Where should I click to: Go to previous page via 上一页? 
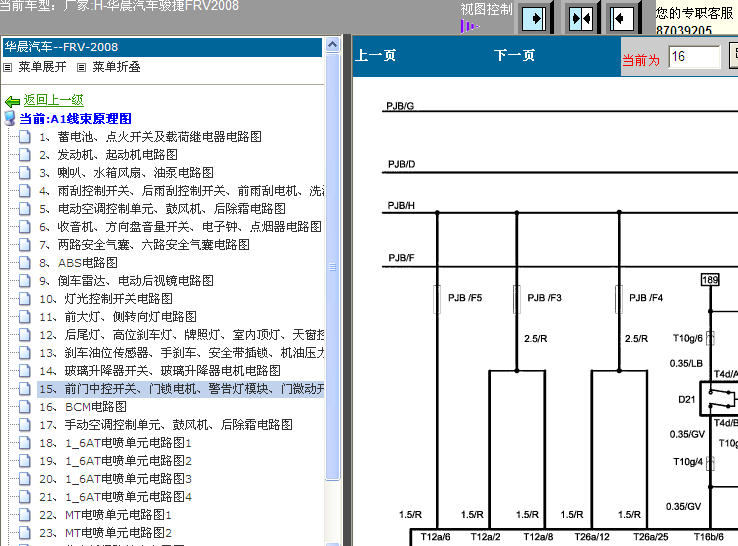click(x=375, y=56)
